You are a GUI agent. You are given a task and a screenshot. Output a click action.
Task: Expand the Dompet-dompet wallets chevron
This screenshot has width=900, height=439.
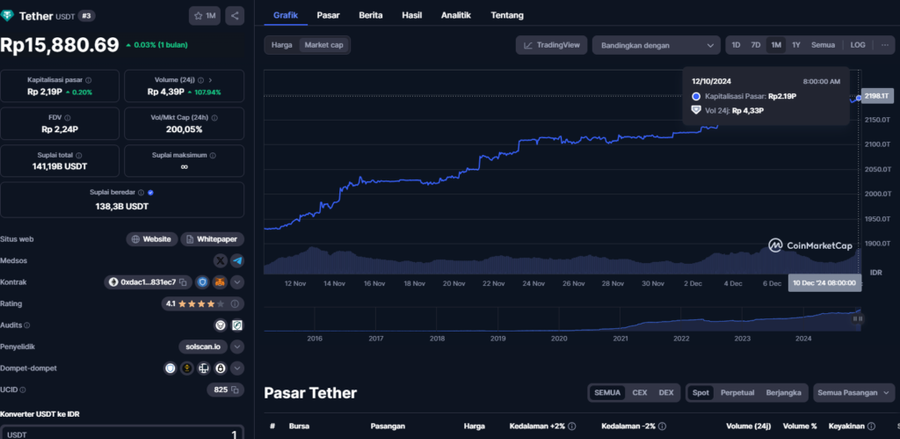click(x=237, y=368)
